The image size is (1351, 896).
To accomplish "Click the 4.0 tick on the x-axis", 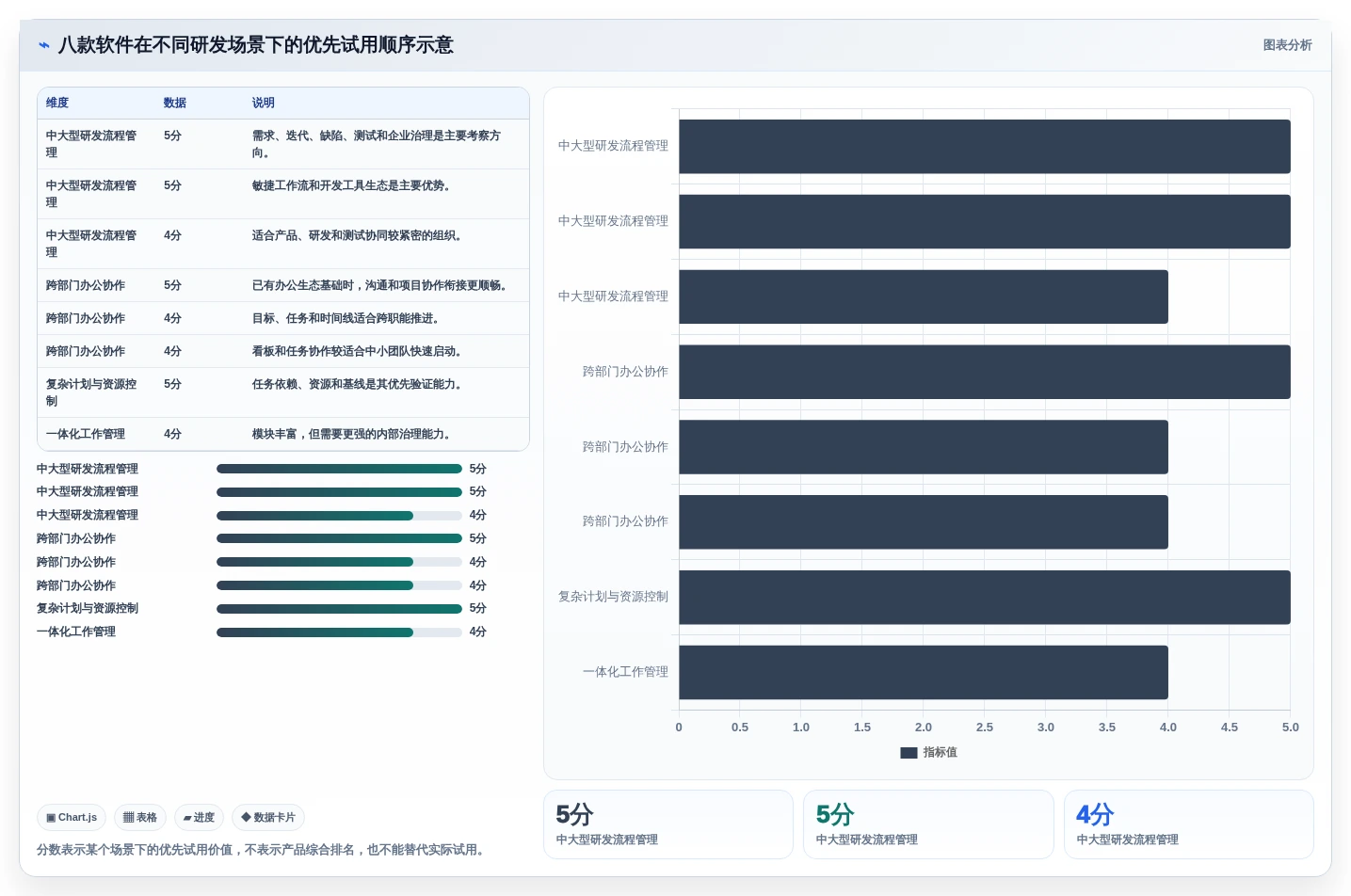I will click(1168, 728).
